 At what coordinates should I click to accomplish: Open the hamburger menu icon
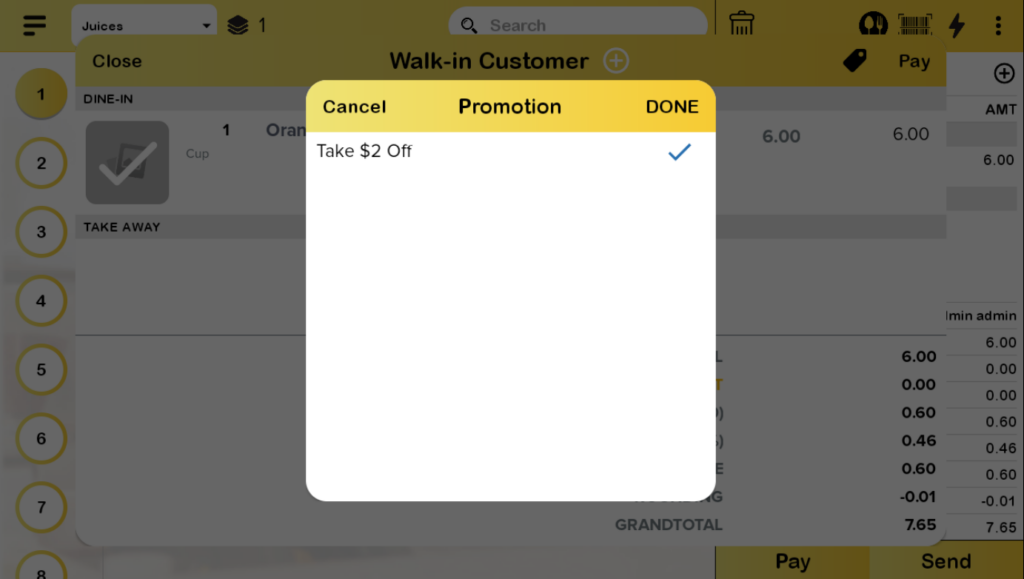(x=34, y=25)
